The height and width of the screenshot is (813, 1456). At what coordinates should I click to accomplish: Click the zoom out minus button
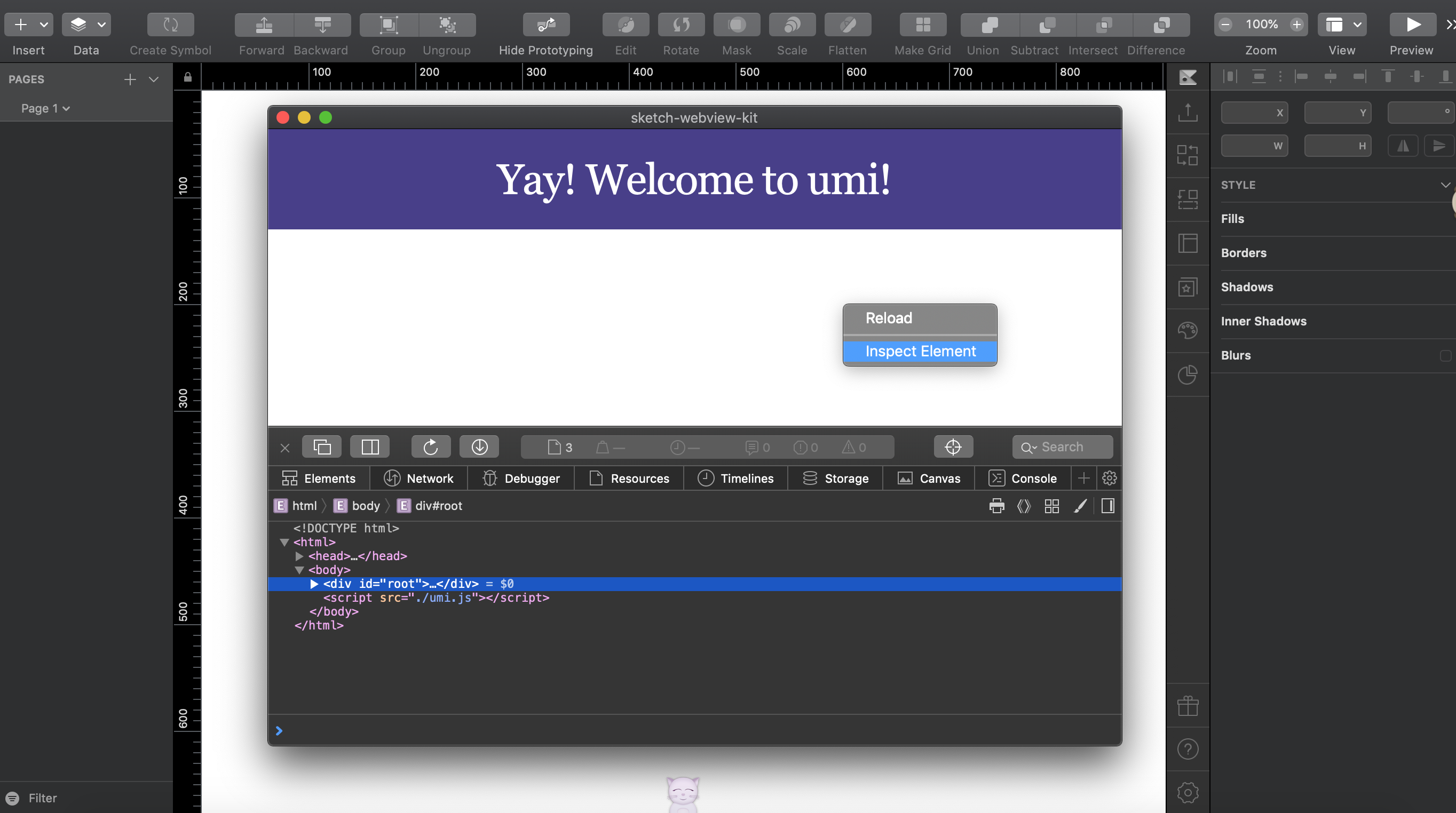[1225, 25]
